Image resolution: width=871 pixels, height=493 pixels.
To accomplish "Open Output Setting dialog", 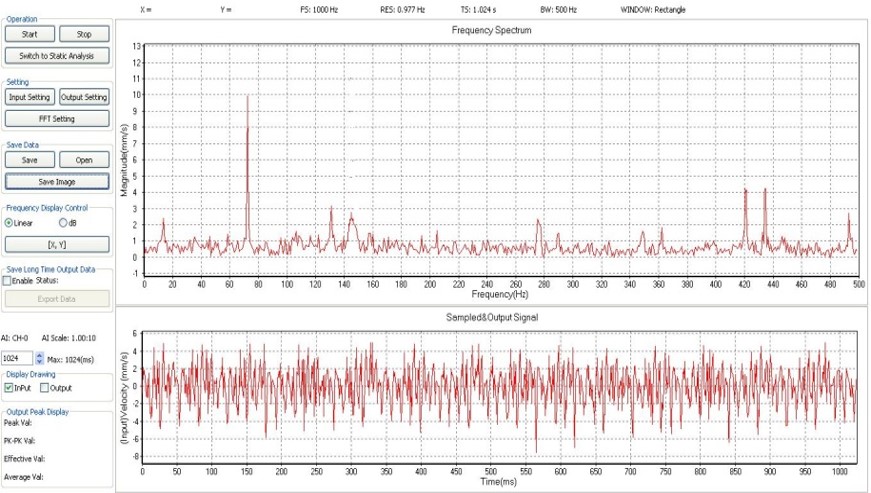I will point(83,97).
